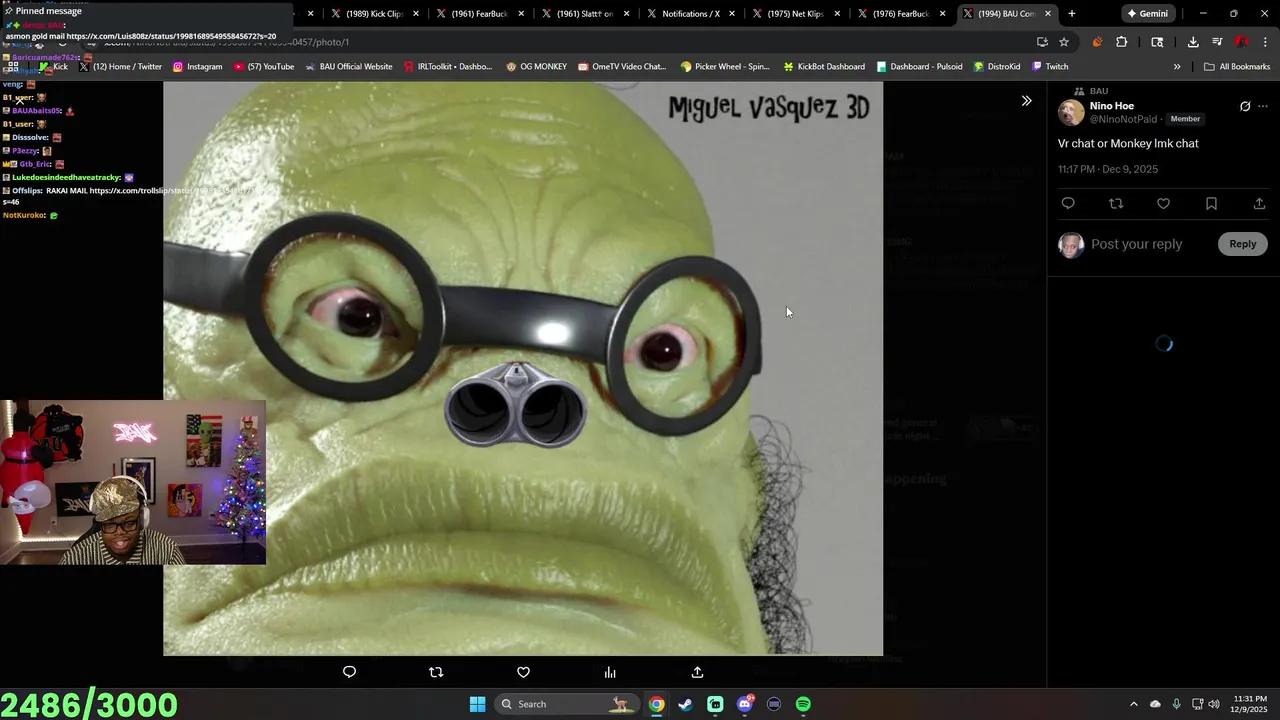Open the (57) YouTube bookmark

pyautogui.click(x=263, y=66)
